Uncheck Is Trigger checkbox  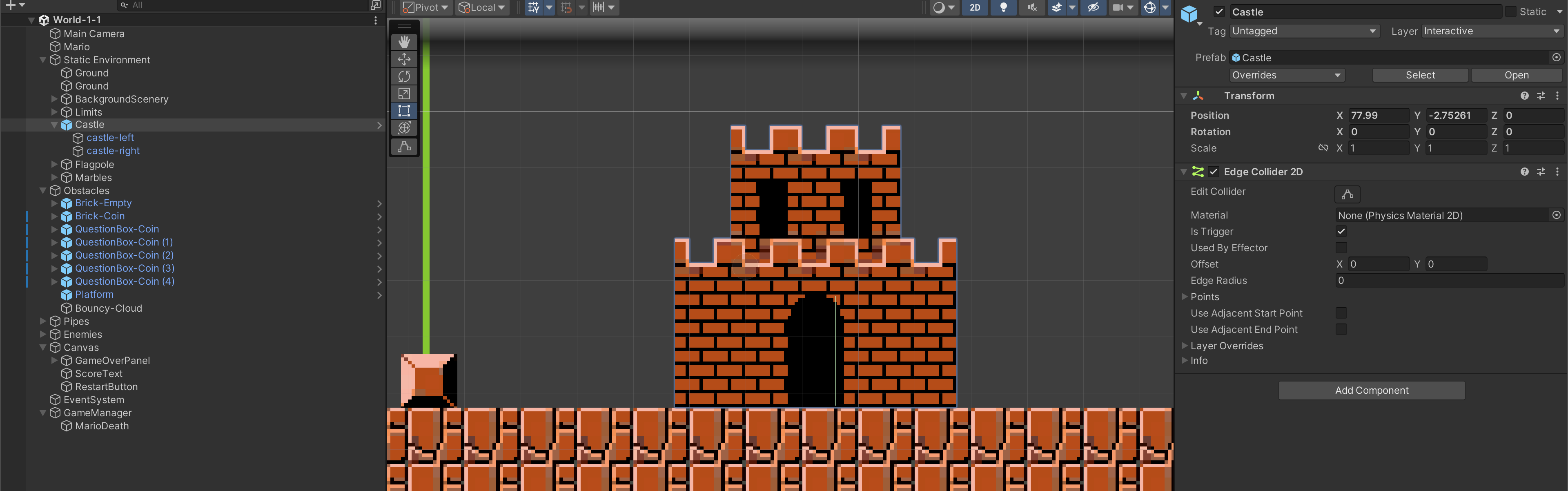1341,232
